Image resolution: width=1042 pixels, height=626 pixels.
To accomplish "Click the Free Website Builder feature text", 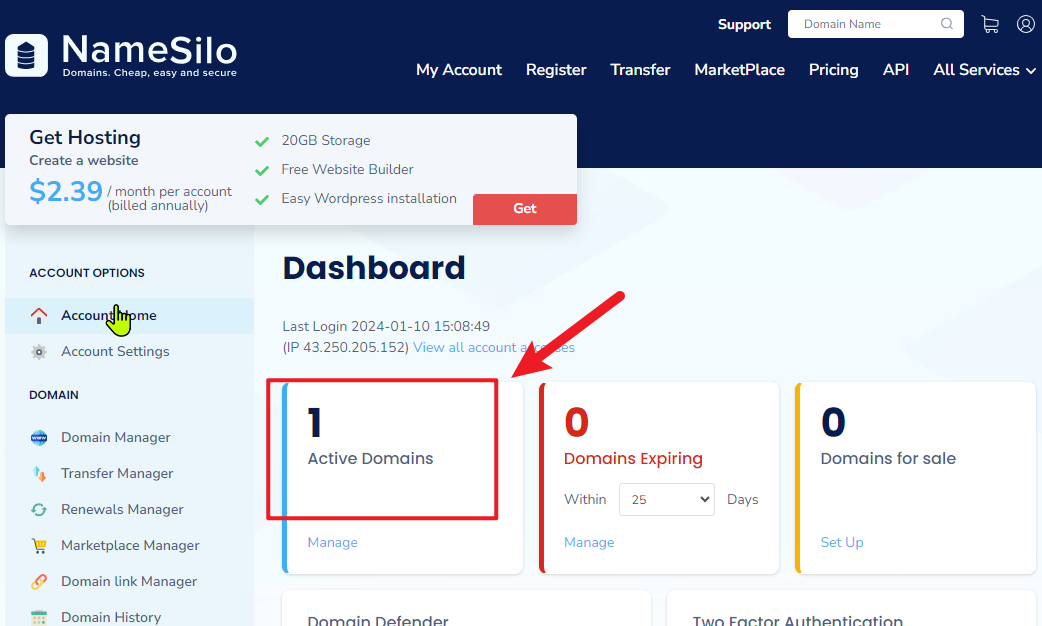I will coord(347,169).
